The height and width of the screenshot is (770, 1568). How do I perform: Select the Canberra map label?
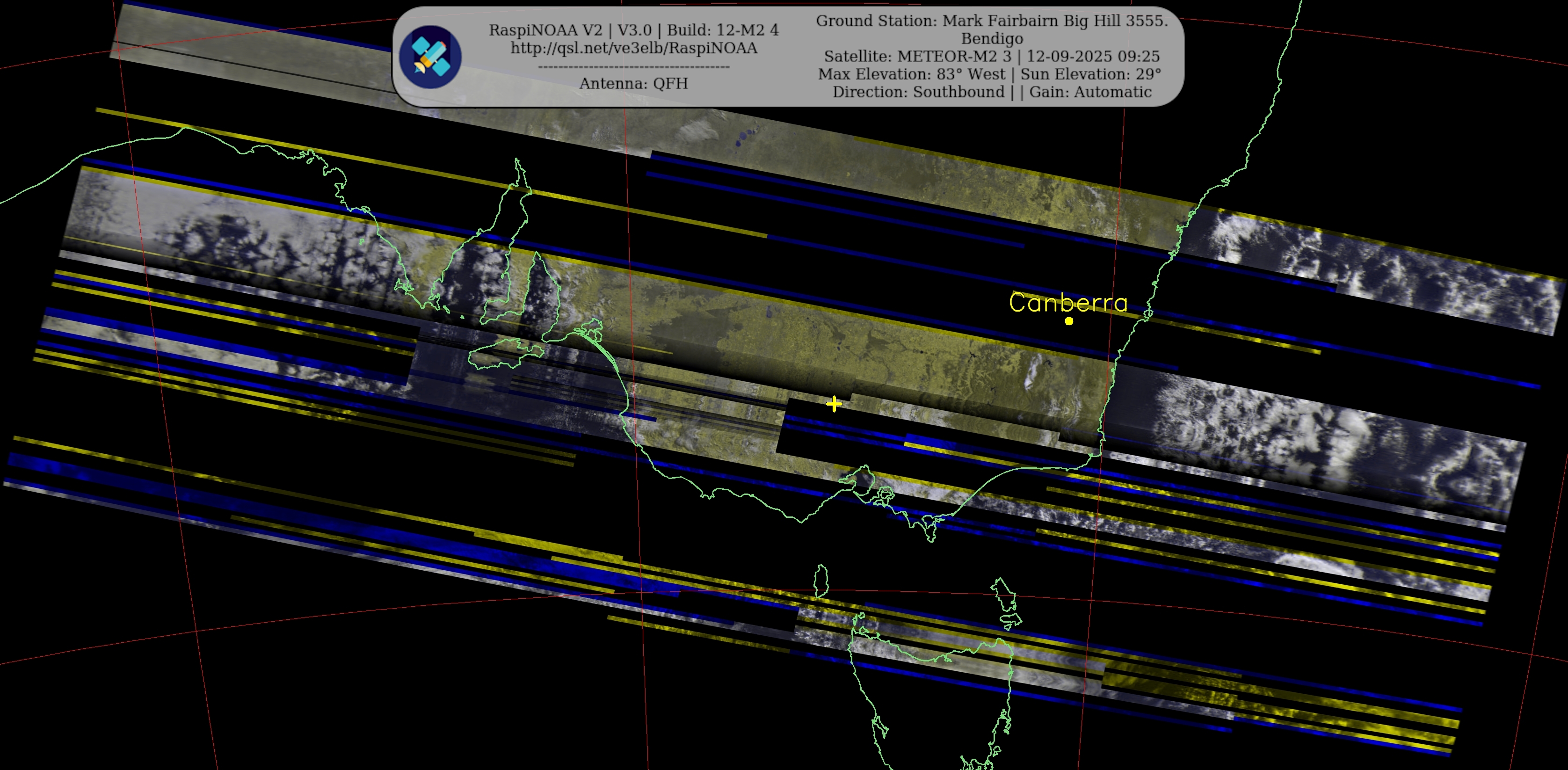coord(1067,303)
